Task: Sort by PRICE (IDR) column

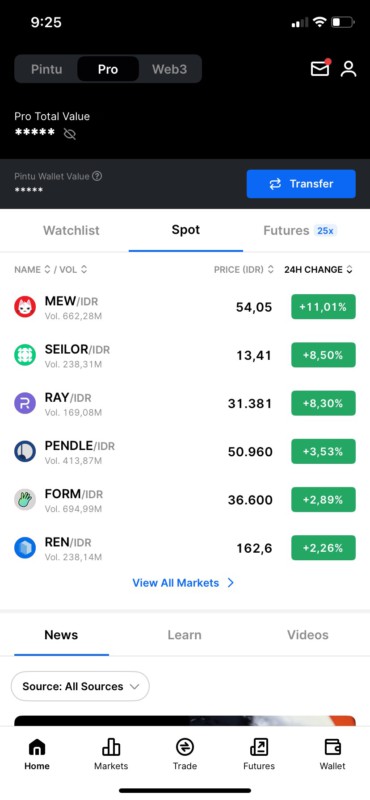Action: click(244, 269)
